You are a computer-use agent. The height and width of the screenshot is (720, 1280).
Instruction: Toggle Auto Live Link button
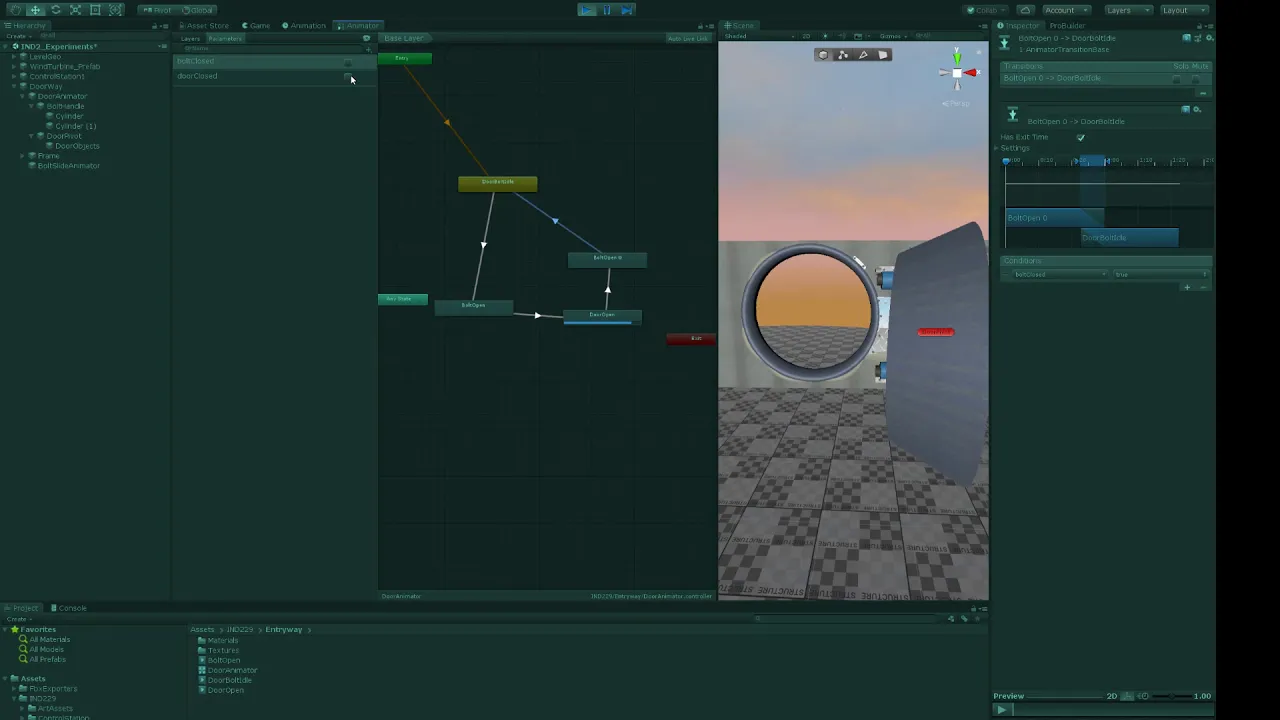pos(687,38)
